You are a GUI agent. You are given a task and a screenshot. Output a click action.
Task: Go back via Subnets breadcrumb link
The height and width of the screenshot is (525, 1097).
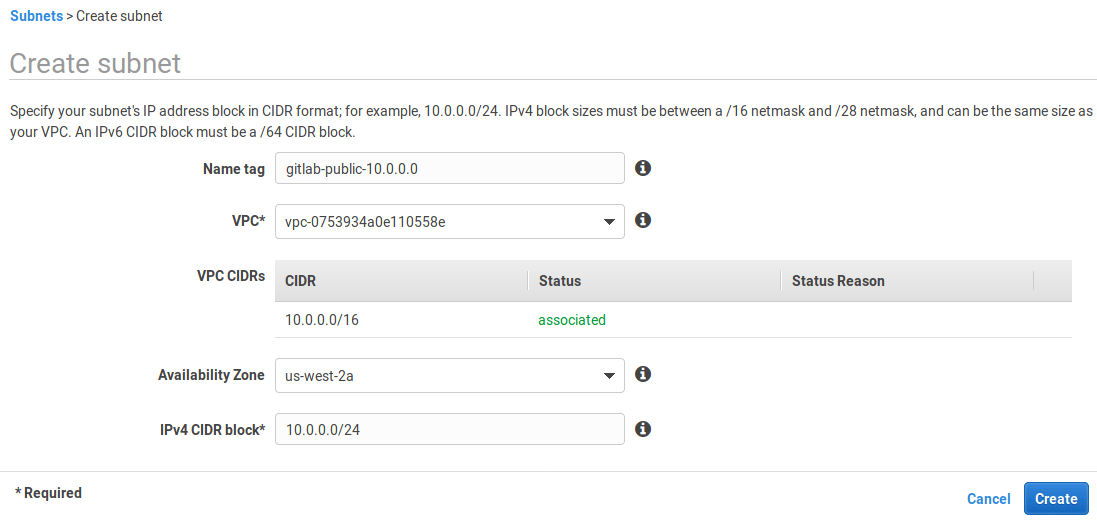tap(36, 16)
